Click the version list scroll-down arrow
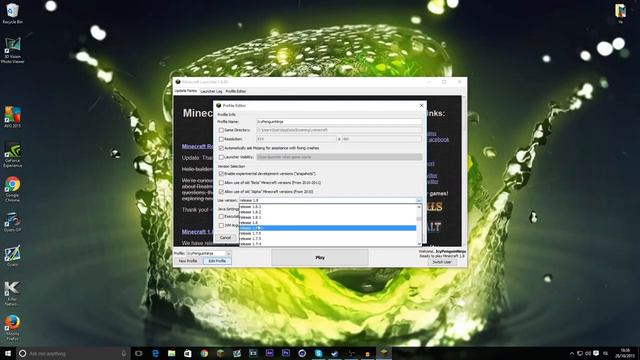640x360 pixels. click(x=419, y=244)
